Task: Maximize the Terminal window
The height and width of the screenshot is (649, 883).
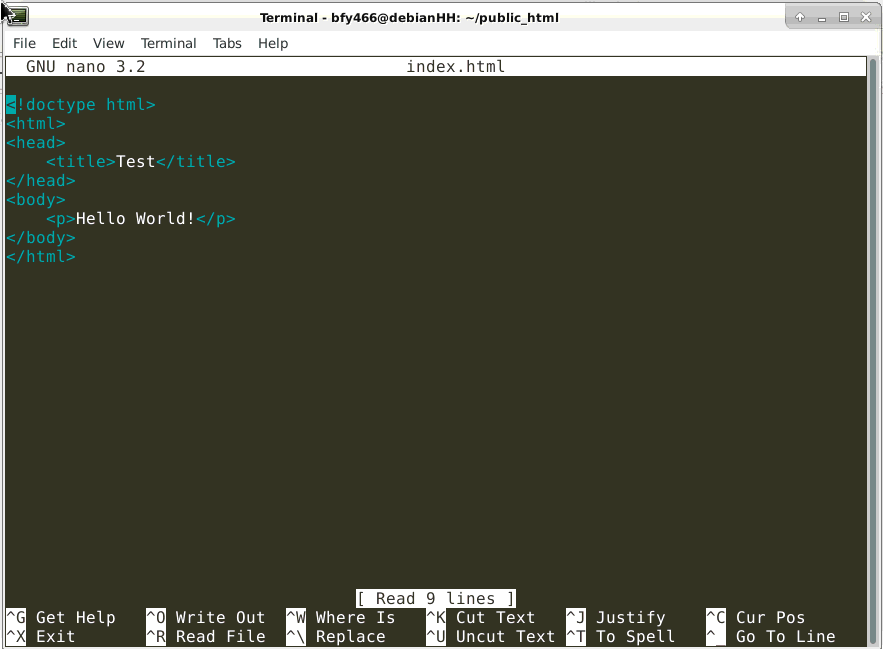Action: tap(843, 17)
